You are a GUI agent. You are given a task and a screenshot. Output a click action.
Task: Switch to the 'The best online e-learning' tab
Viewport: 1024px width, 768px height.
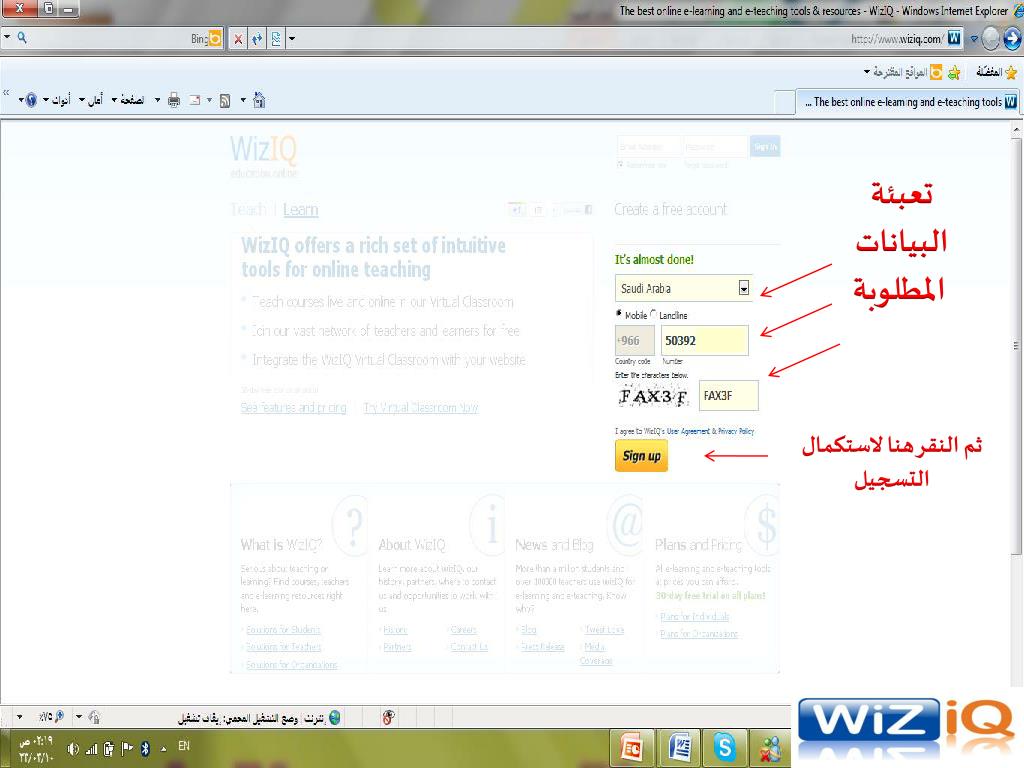[x=909, y=102]
